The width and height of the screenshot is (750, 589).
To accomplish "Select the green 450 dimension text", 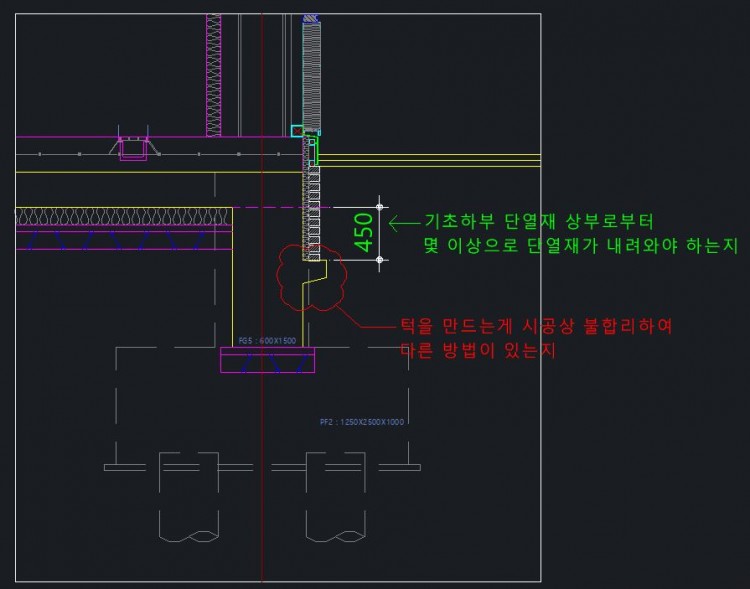I will tap(364, 232).
